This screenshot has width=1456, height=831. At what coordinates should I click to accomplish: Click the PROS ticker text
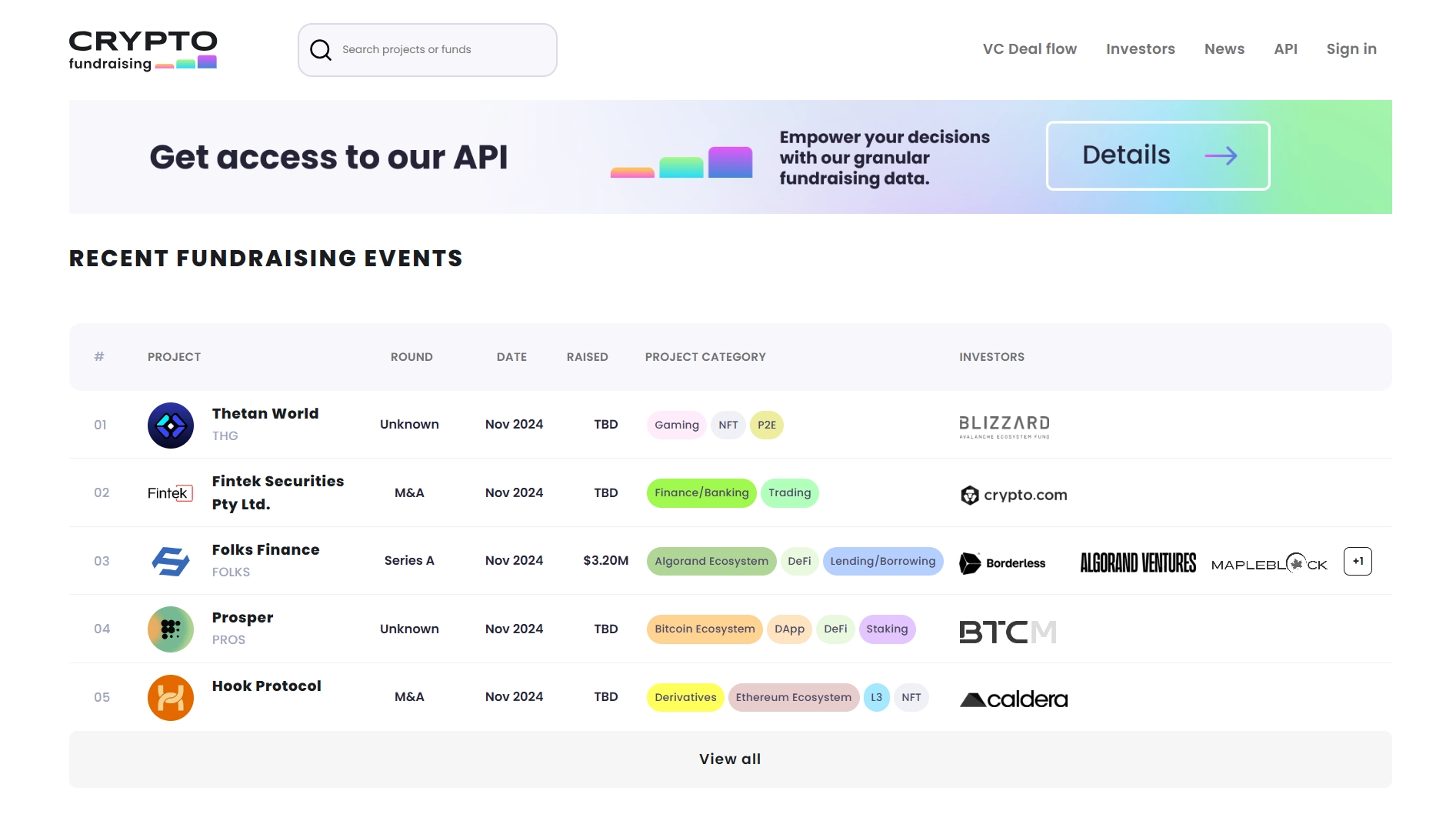pyautogui.click(x=228, y=640)
